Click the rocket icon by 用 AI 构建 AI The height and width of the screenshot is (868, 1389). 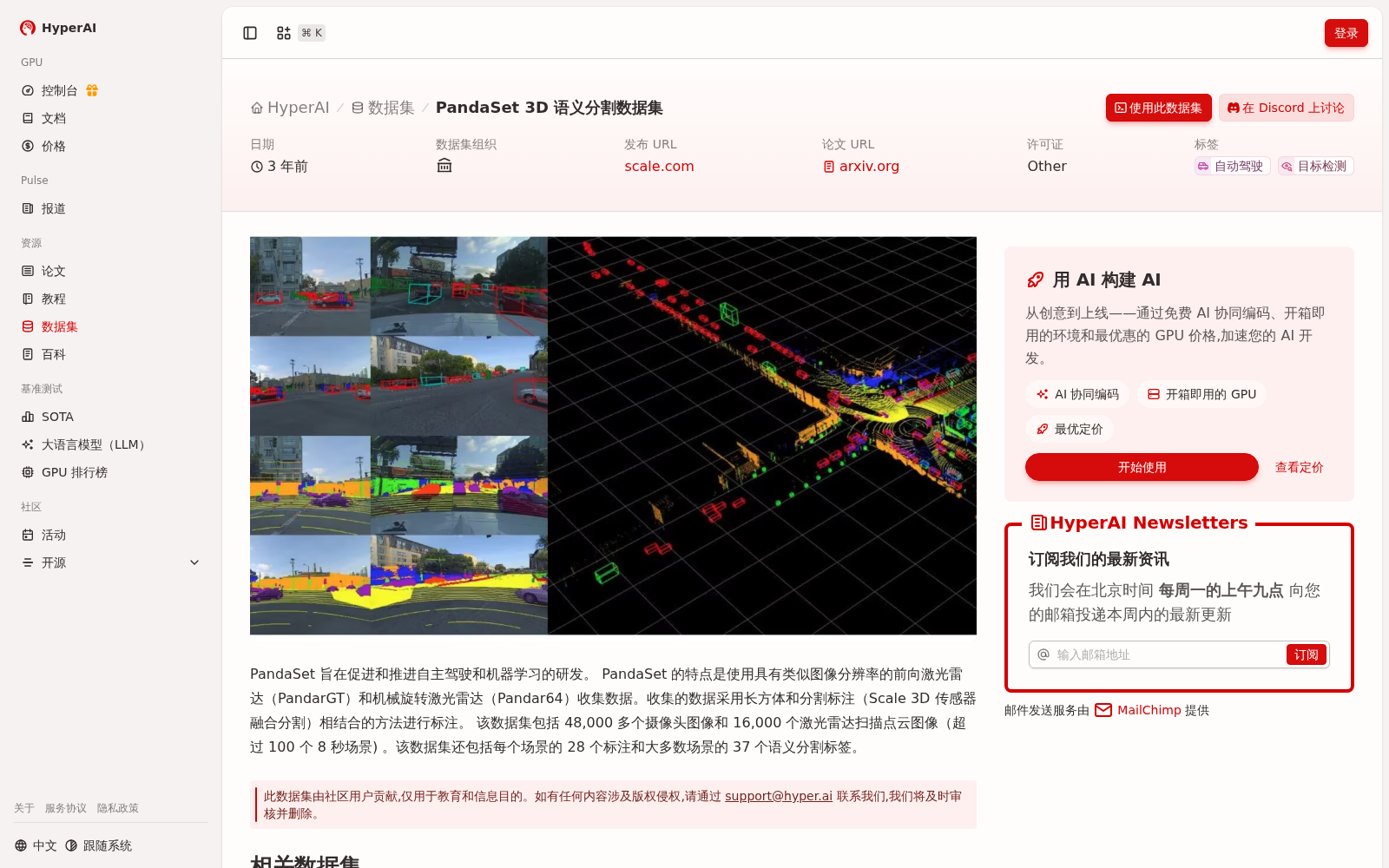[1035, 279]
